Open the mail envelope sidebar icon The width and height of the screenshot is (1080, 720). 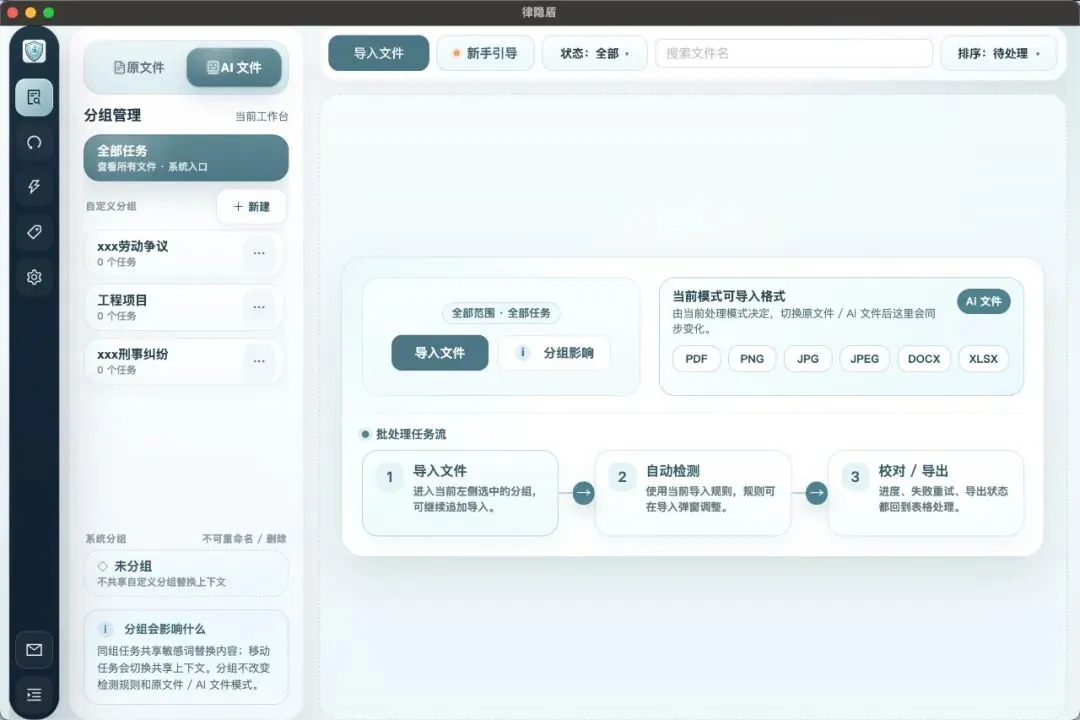click(34, 650)
